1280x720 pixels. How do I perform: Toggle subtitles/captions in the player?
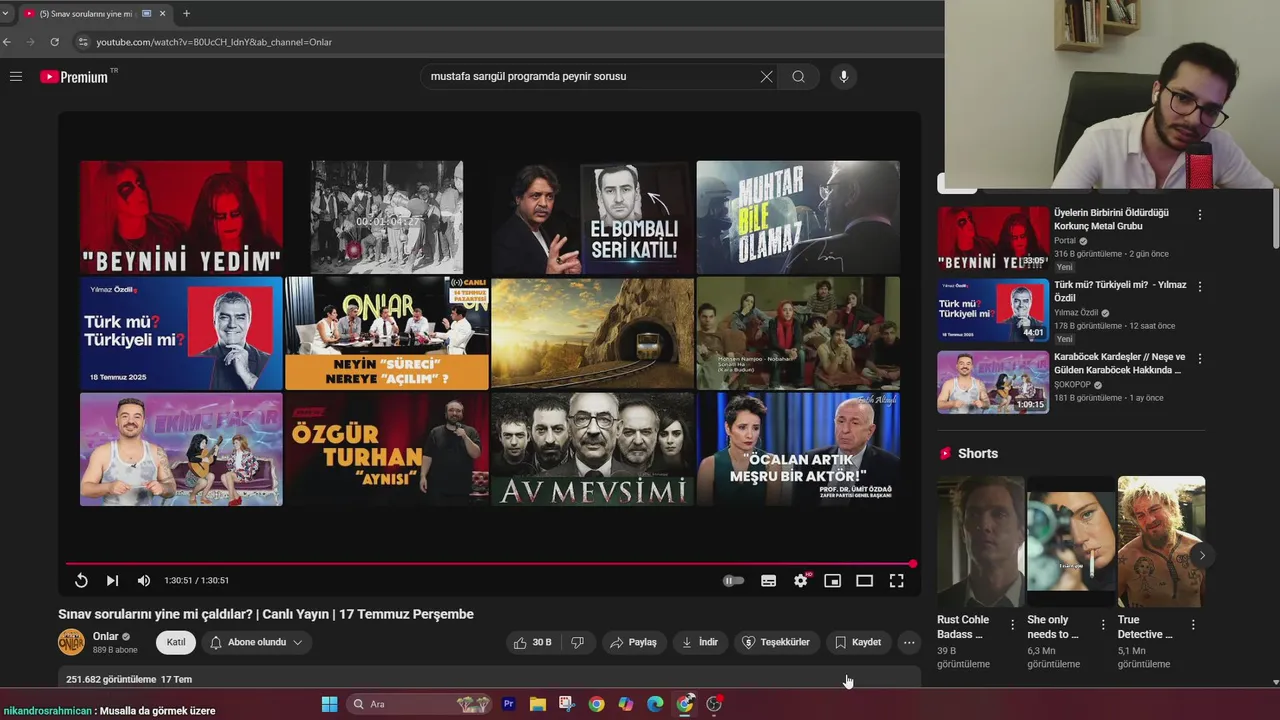pos(768,581)
